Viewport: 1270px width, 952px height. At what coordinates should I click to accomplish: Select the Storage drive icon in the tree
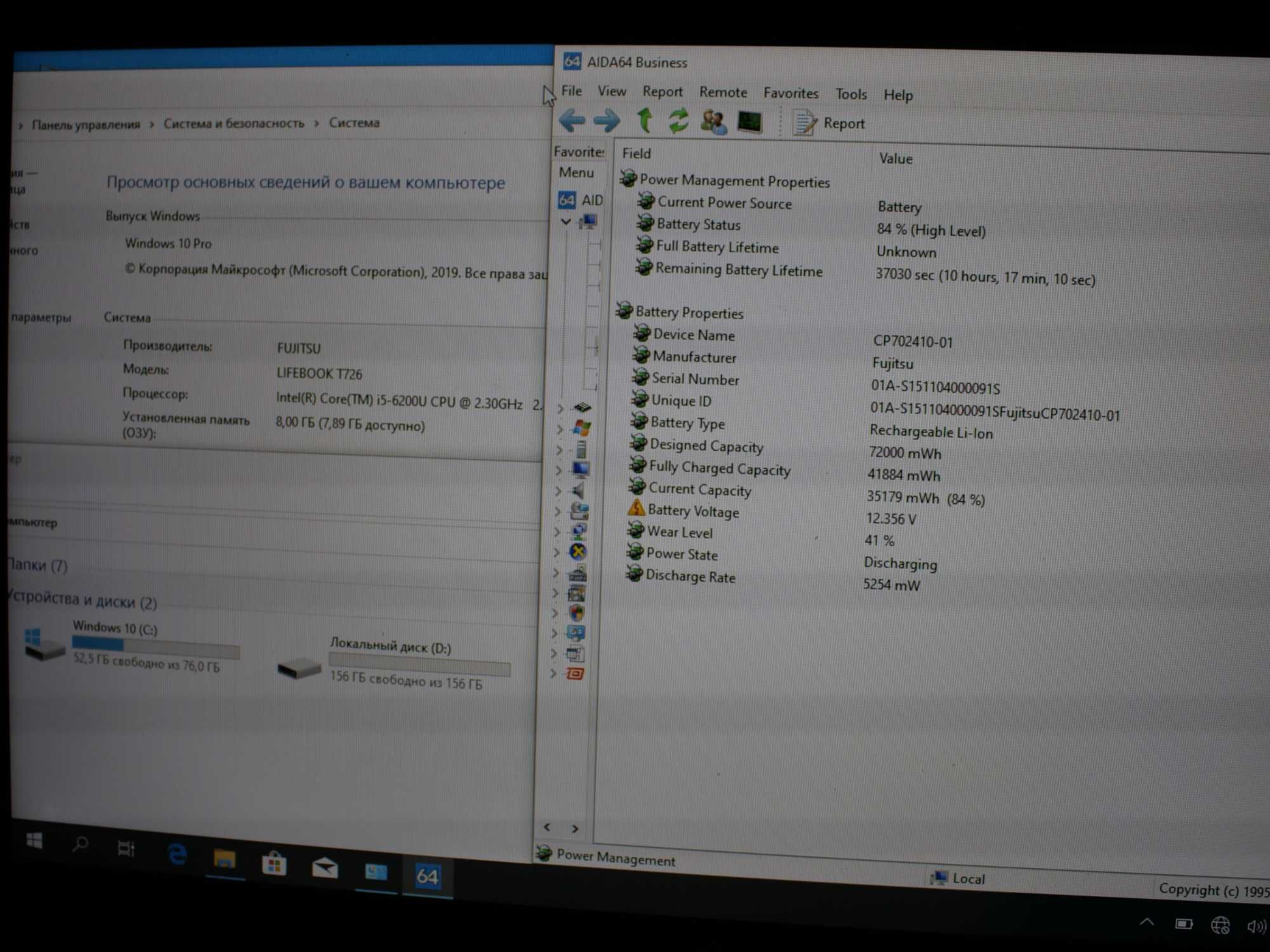pos(579,511)
